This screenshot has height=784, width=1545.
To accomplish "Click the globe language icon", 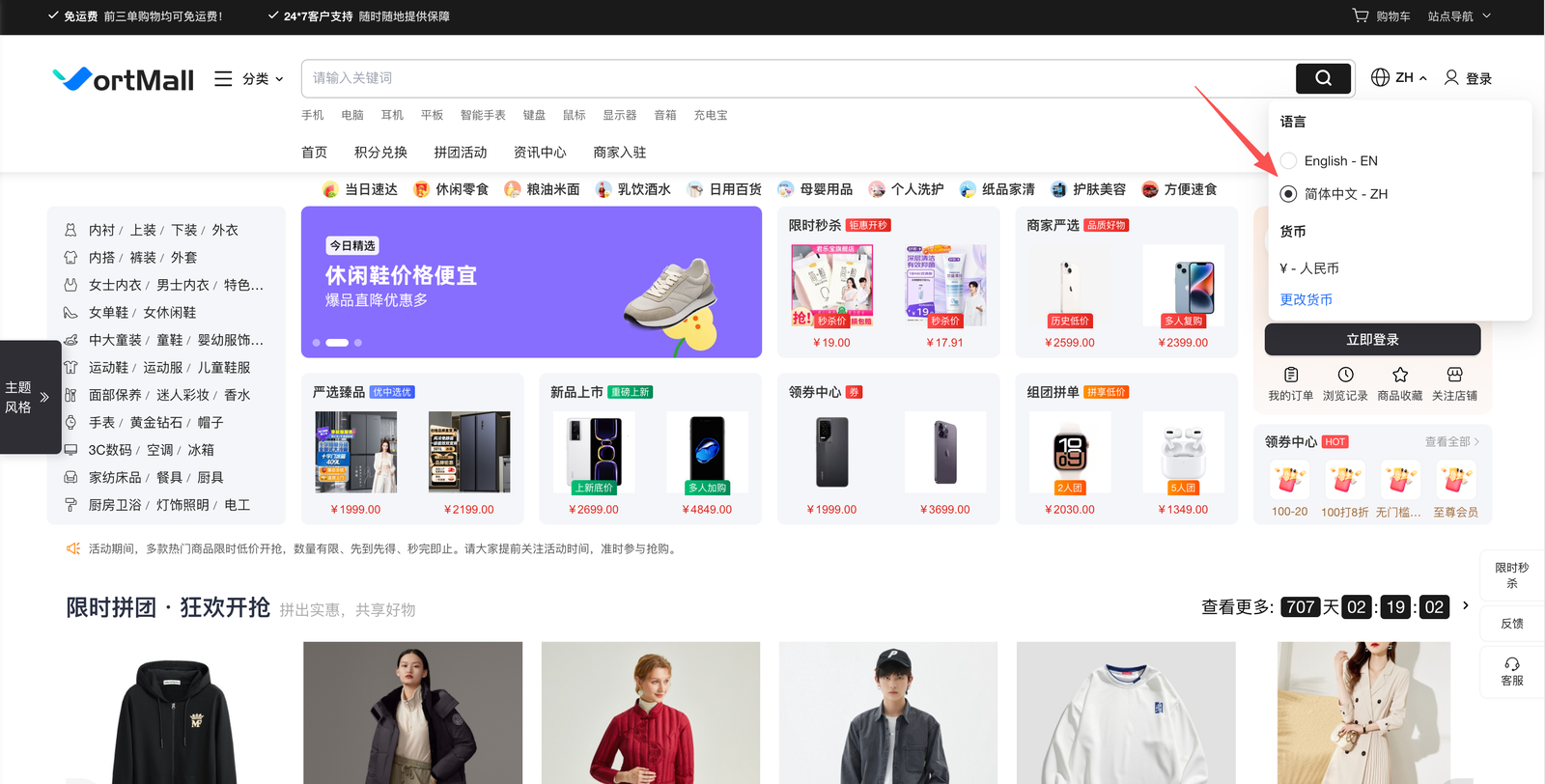I will pos(1380,77).
